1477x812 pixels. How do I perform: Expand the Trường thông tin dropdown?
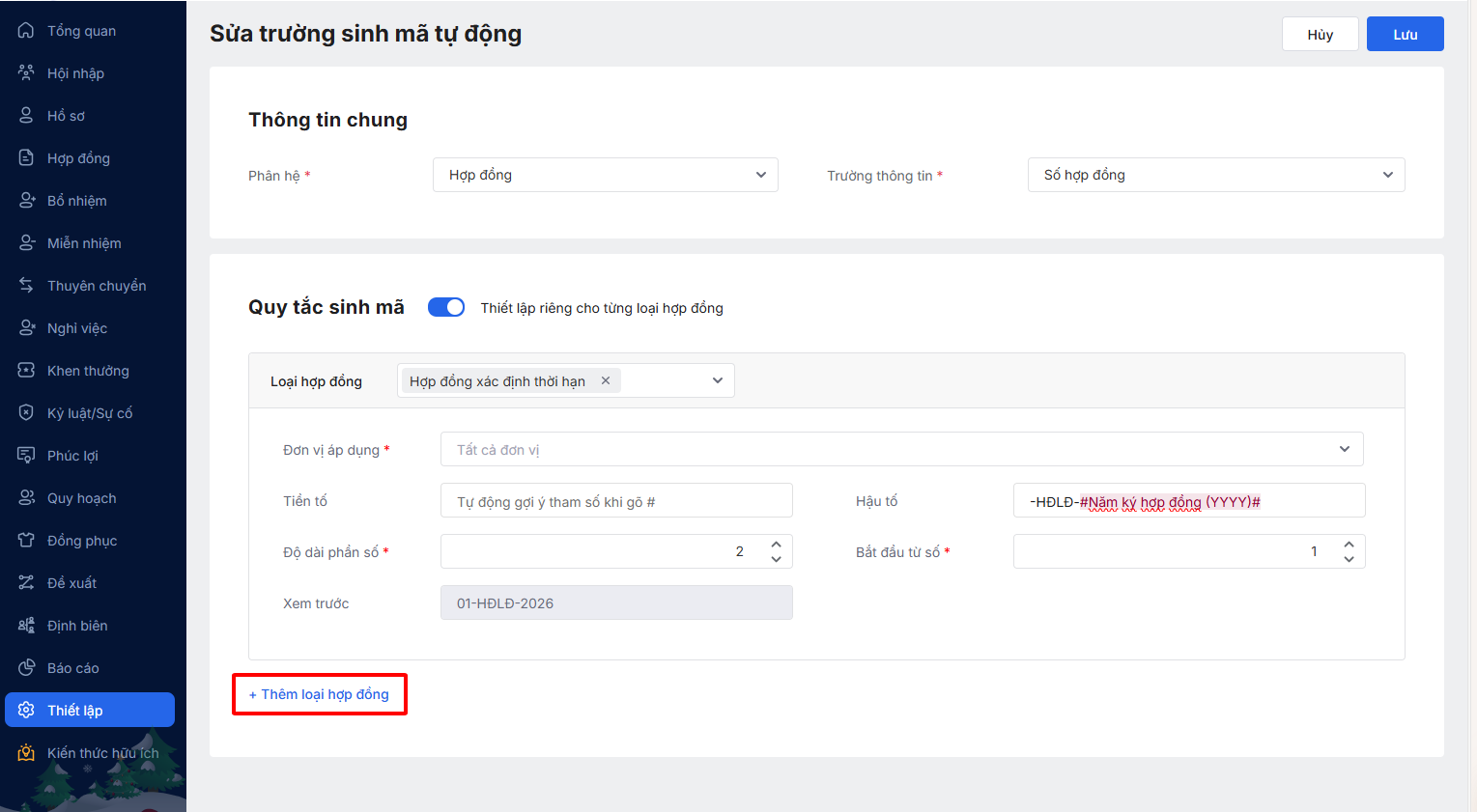tap(1215, 175)
